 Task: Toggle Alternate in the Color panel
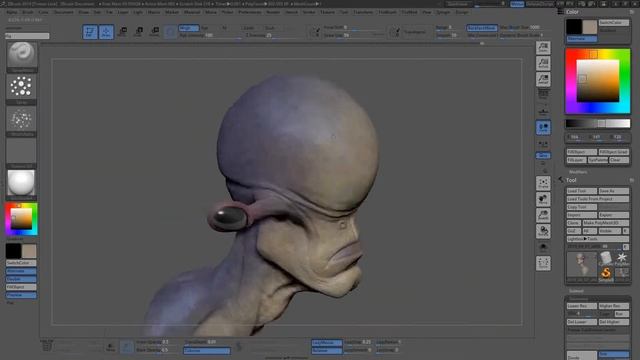point(582,39)
